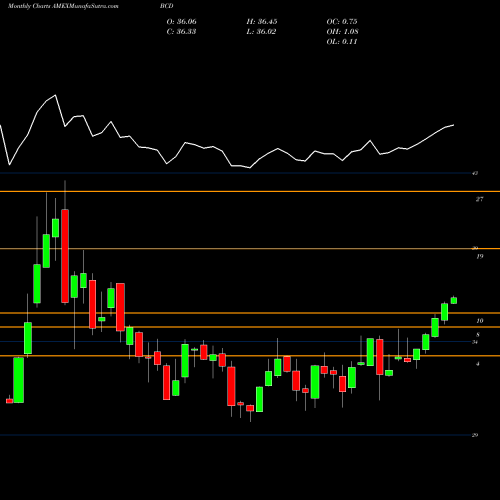Select the close value C: 36.33
The width and height of the screenshot is (500, 500).
click(182, 32)
